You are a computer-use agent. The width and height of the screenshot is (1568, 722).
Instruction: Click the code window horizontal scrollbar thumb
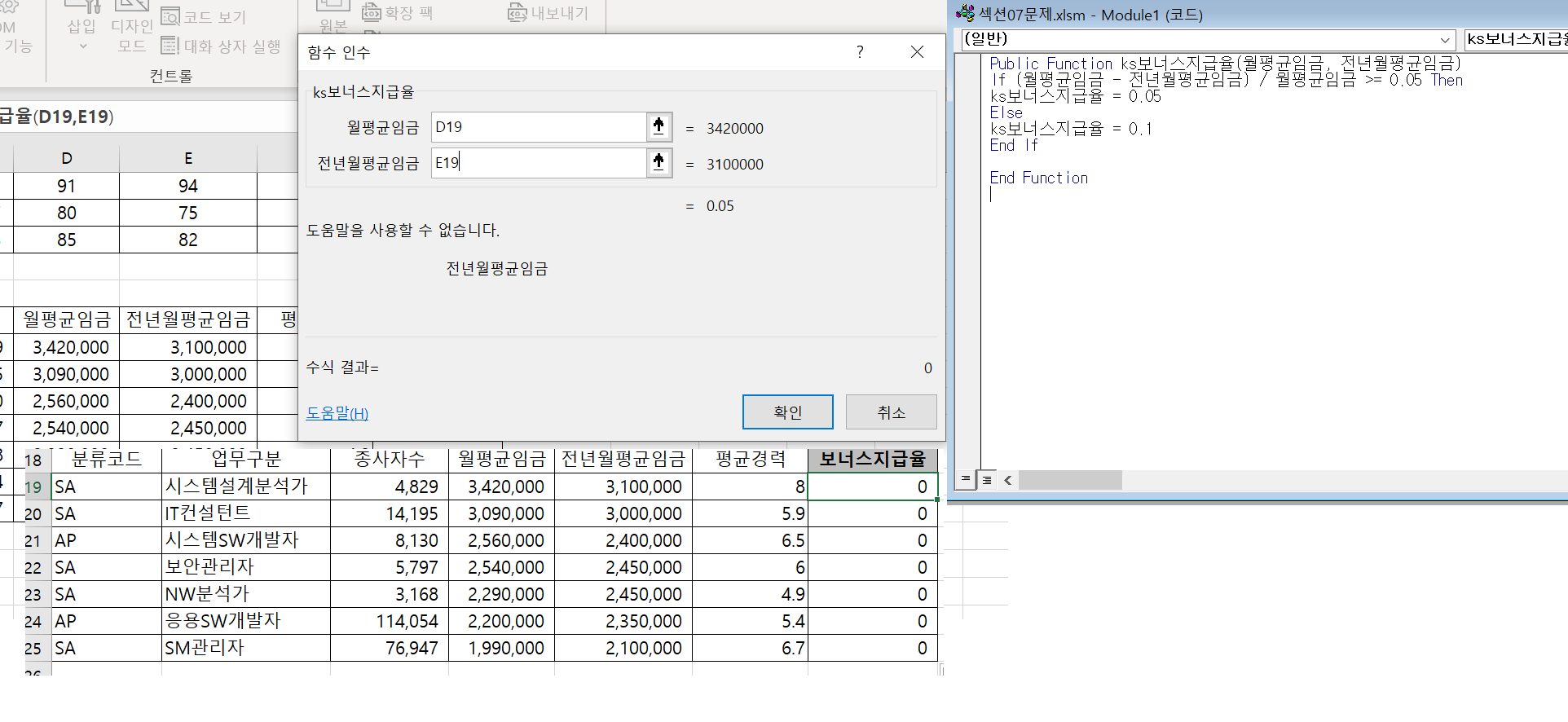coord(1069,480)
